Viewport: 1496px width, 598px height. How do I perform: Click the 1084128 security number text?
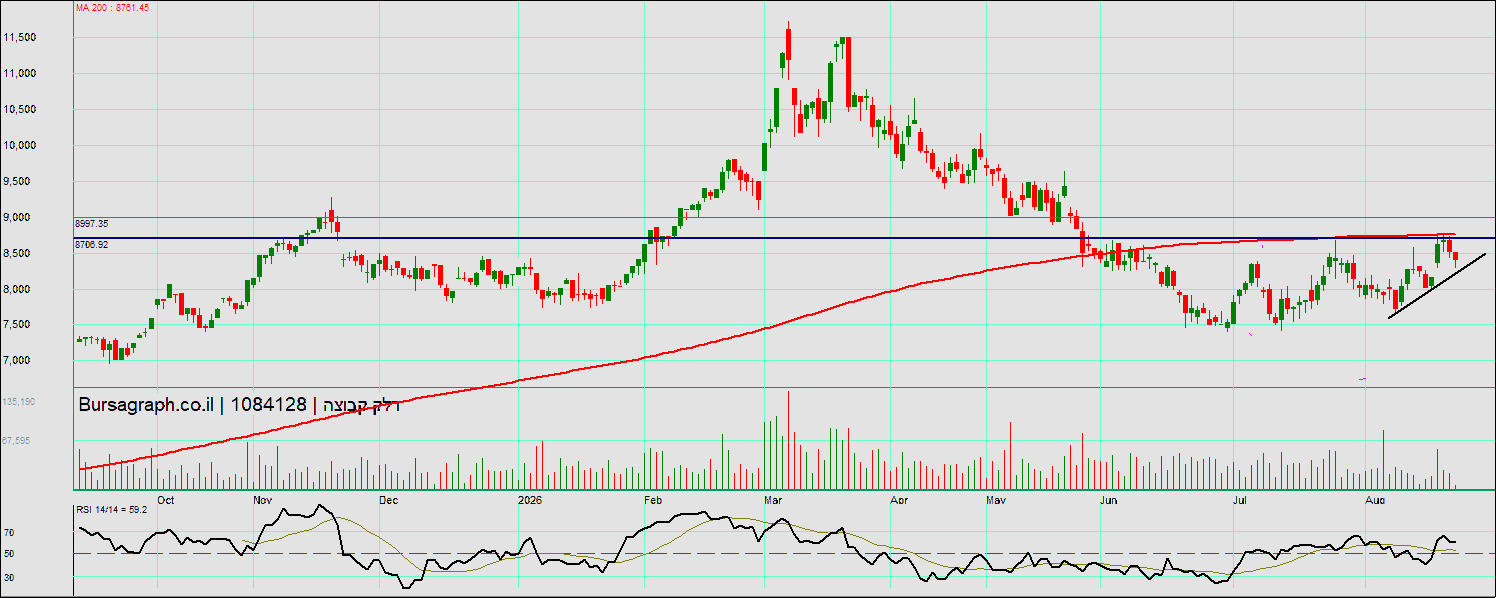[x=267, y=404]
